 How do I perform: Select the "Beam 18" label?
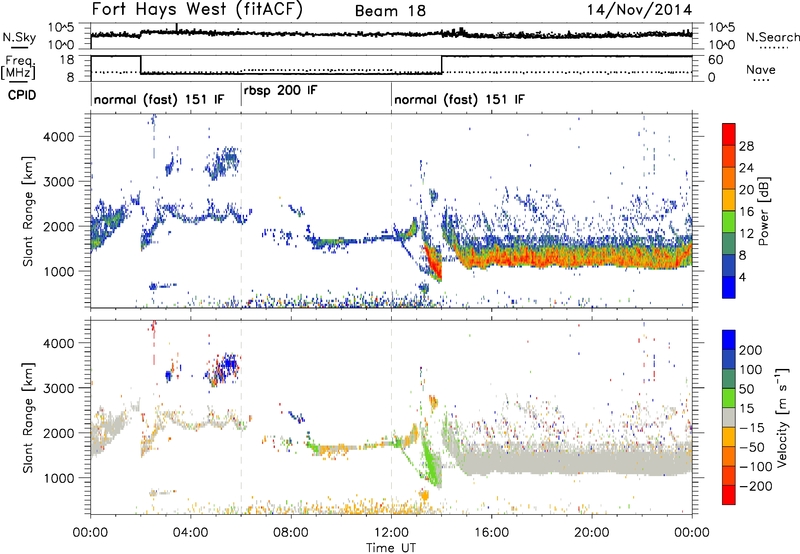pyautogui.click(x=390, y=11)
